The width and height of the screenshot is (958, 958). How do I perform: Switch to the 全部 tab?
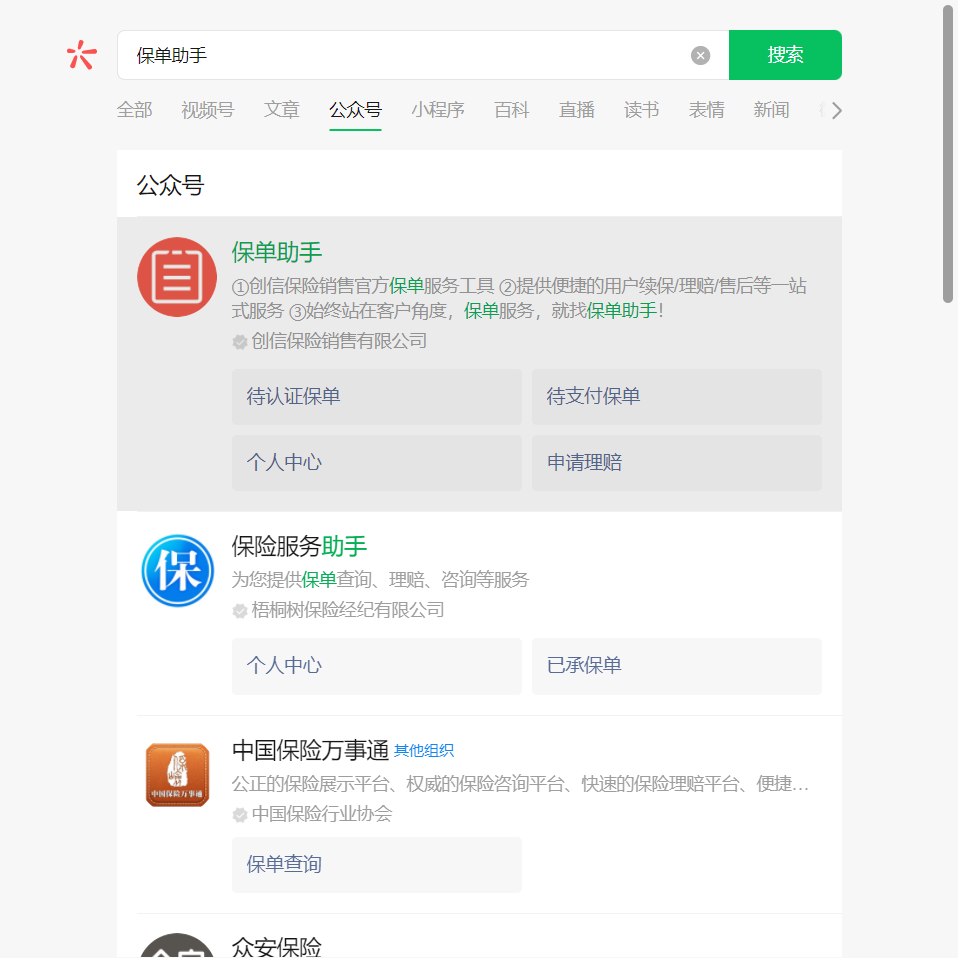coord(134,110)
